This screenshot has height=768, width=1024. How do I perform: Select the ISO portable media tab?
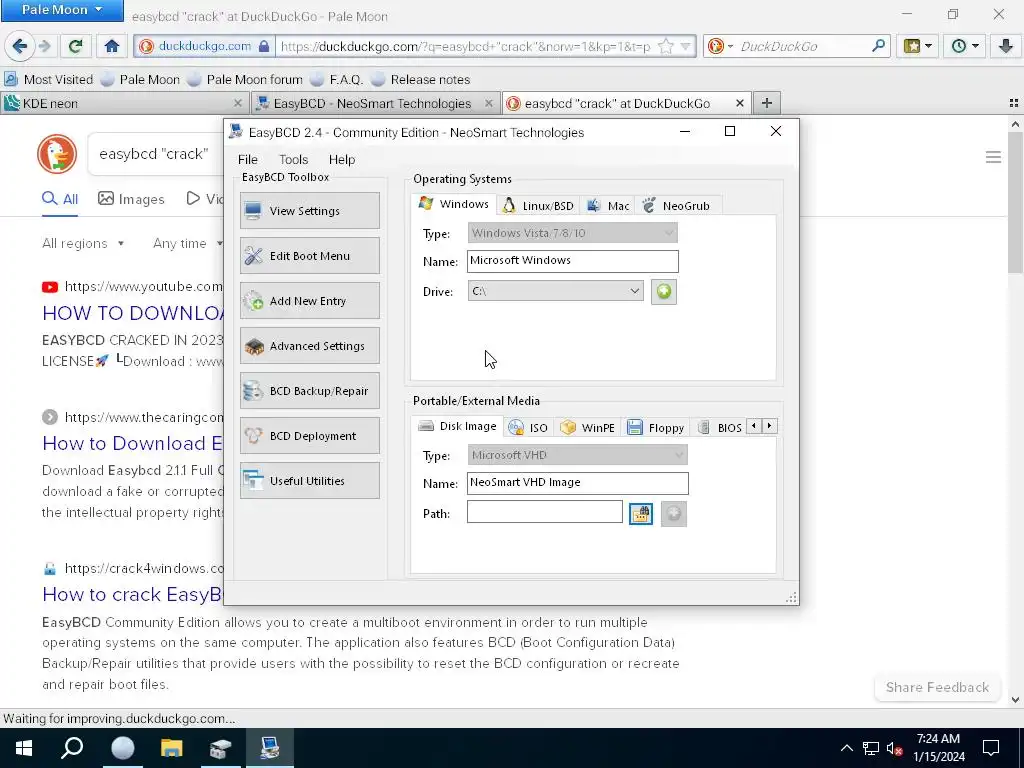pos(528,428)
